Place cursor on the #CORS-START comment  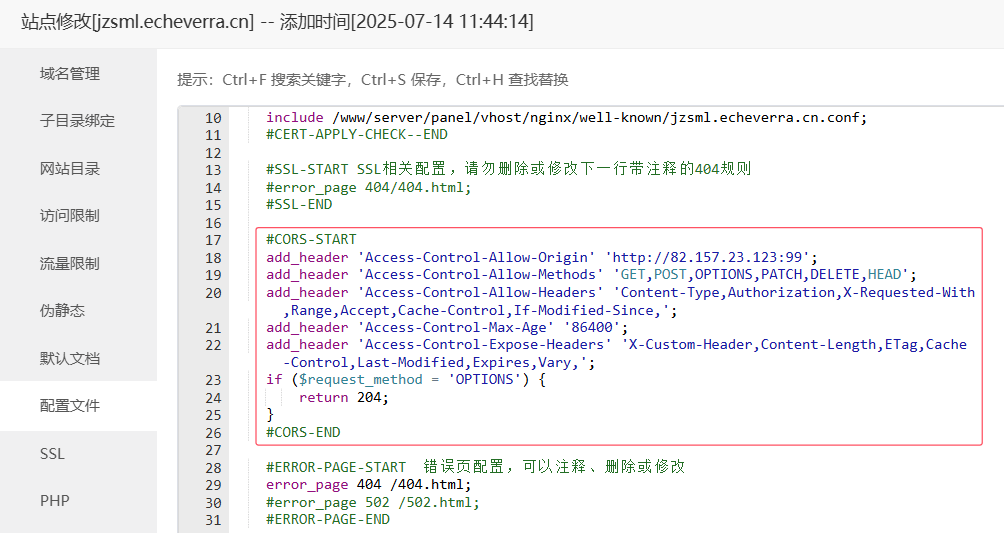click(x=311, y=240)
